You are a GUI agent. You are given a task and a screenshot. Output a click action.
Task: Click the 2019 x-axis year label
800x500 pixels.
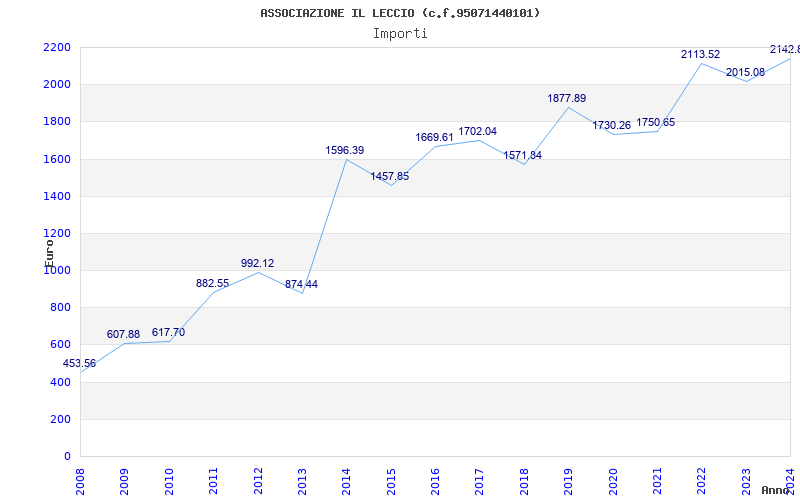point(568,481)
